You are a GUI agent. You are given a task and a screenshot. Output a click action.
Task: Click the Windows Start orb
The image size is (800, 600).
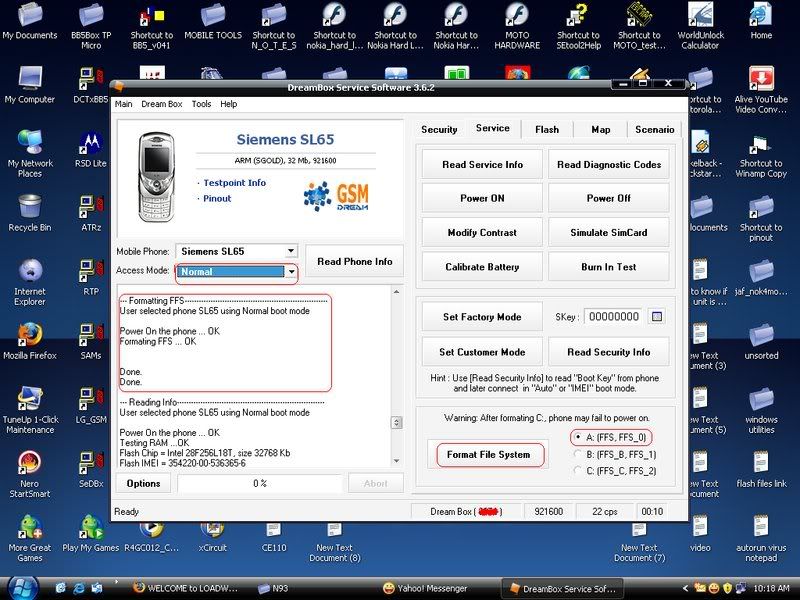point(22,588)
